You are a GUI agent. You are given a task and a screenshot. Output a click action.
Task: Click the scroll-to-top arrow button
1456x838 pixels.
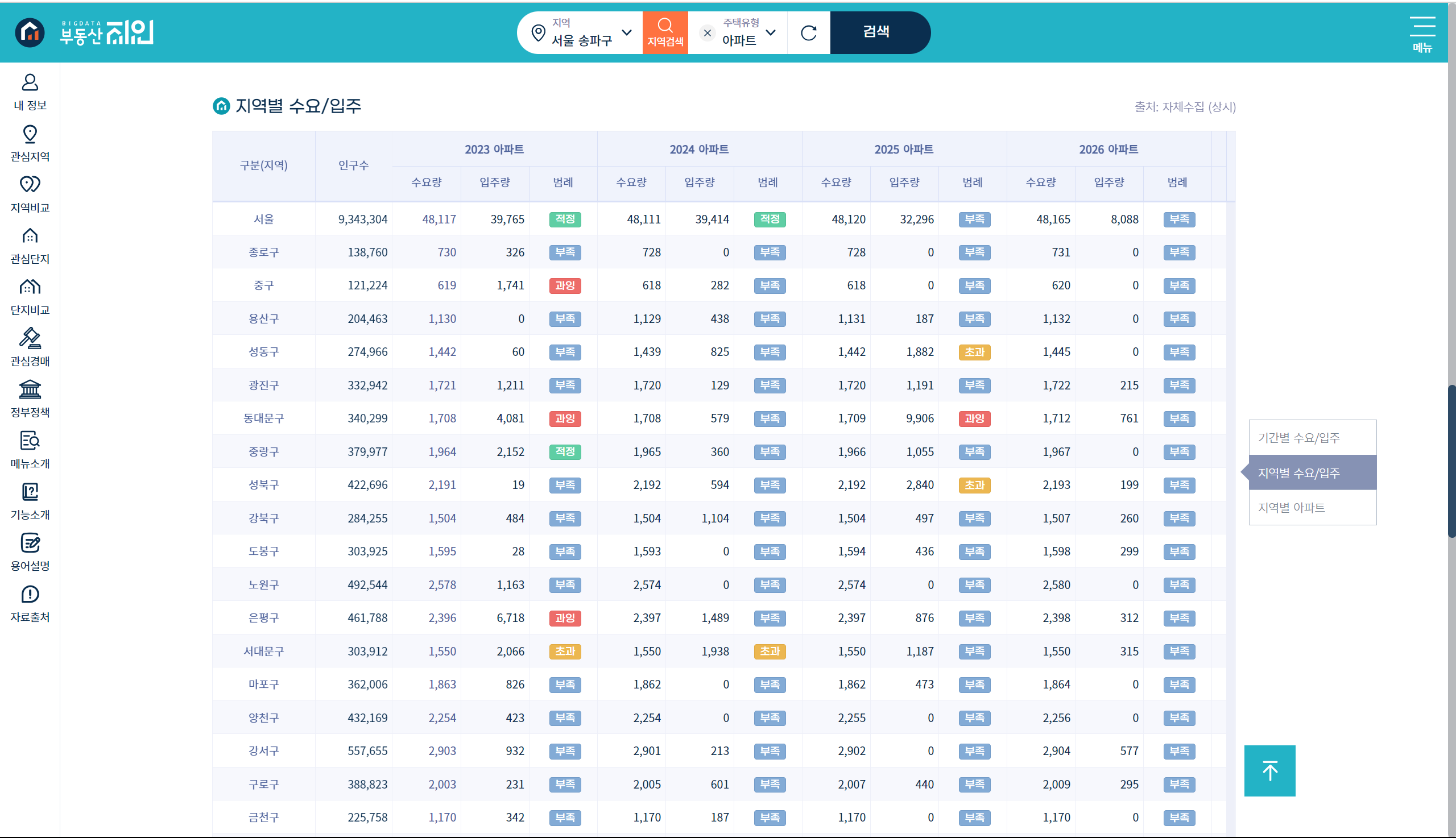(1269, 771)
